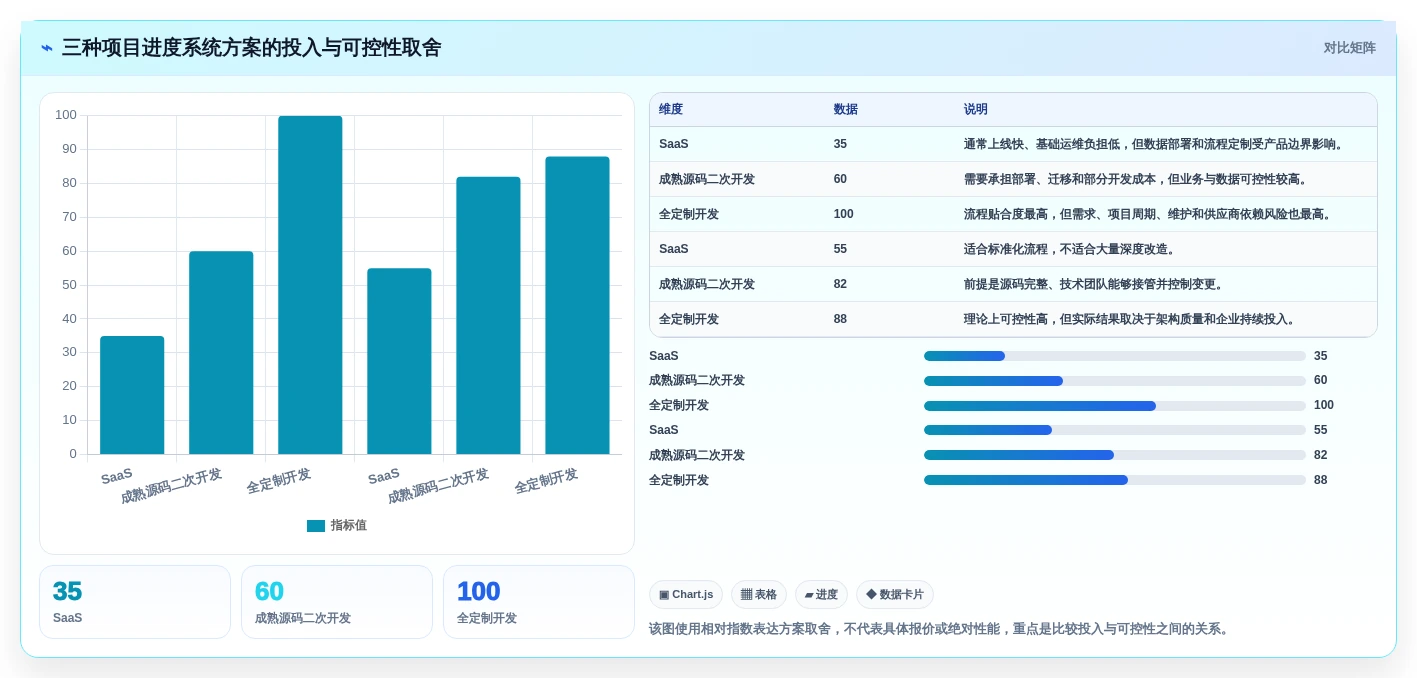
Task: Click the 数据卡片 tag chip
Action: coord(895,595)
